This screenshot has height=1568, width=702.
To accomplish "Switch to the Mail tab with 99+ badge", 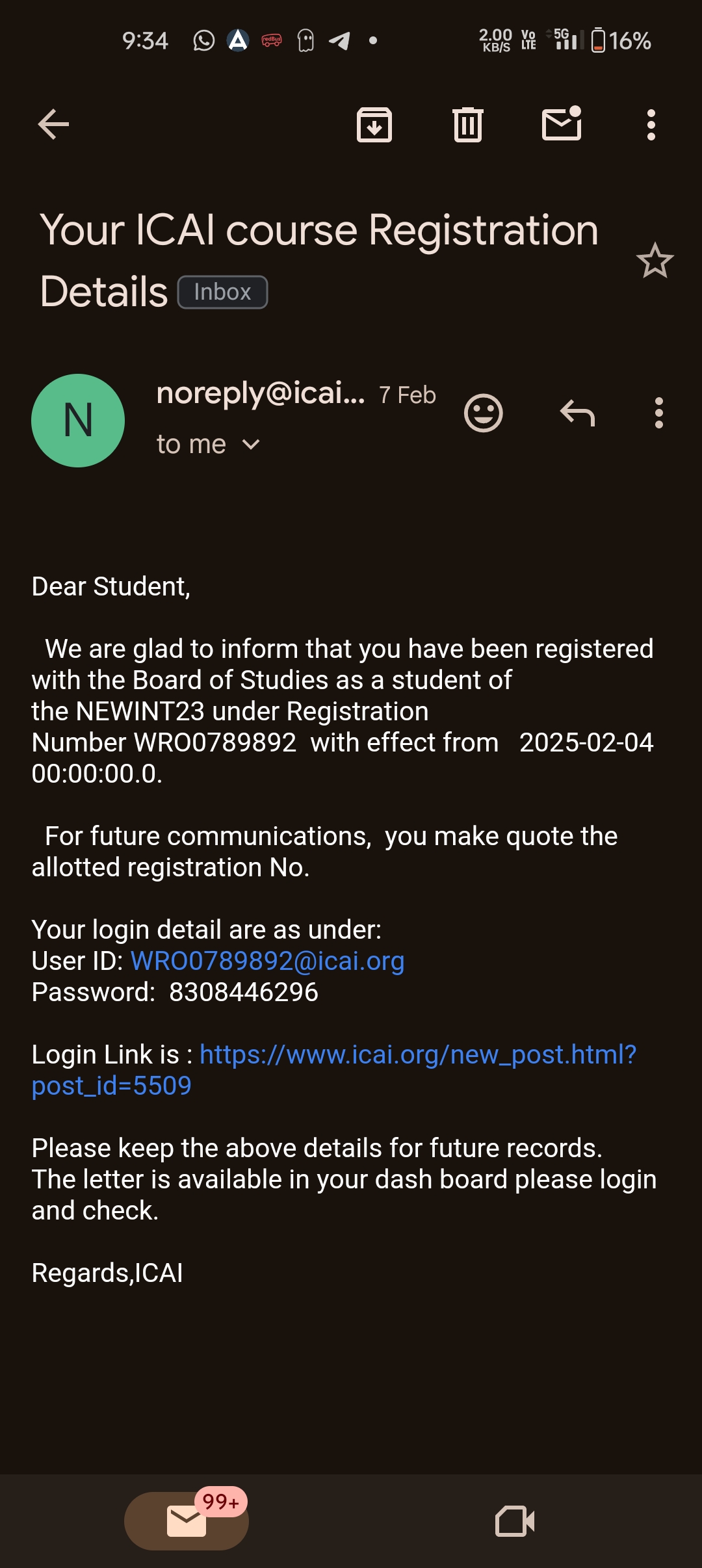I will pyautogui.click(x=187, y=1521).
